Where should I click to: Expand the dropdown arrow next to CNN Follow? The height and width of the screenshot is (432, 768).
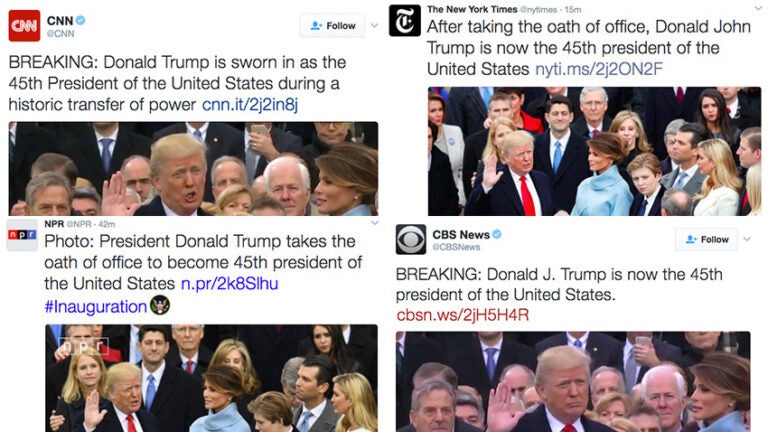point(374,25)
